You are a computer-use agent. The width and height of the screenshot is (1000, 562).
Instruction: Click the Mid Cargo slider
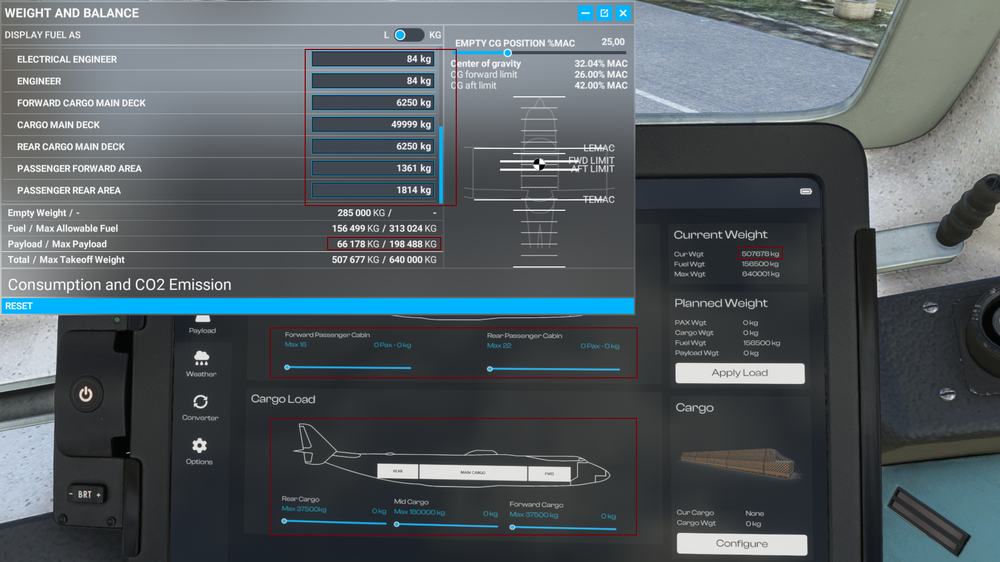coord(398,526)
